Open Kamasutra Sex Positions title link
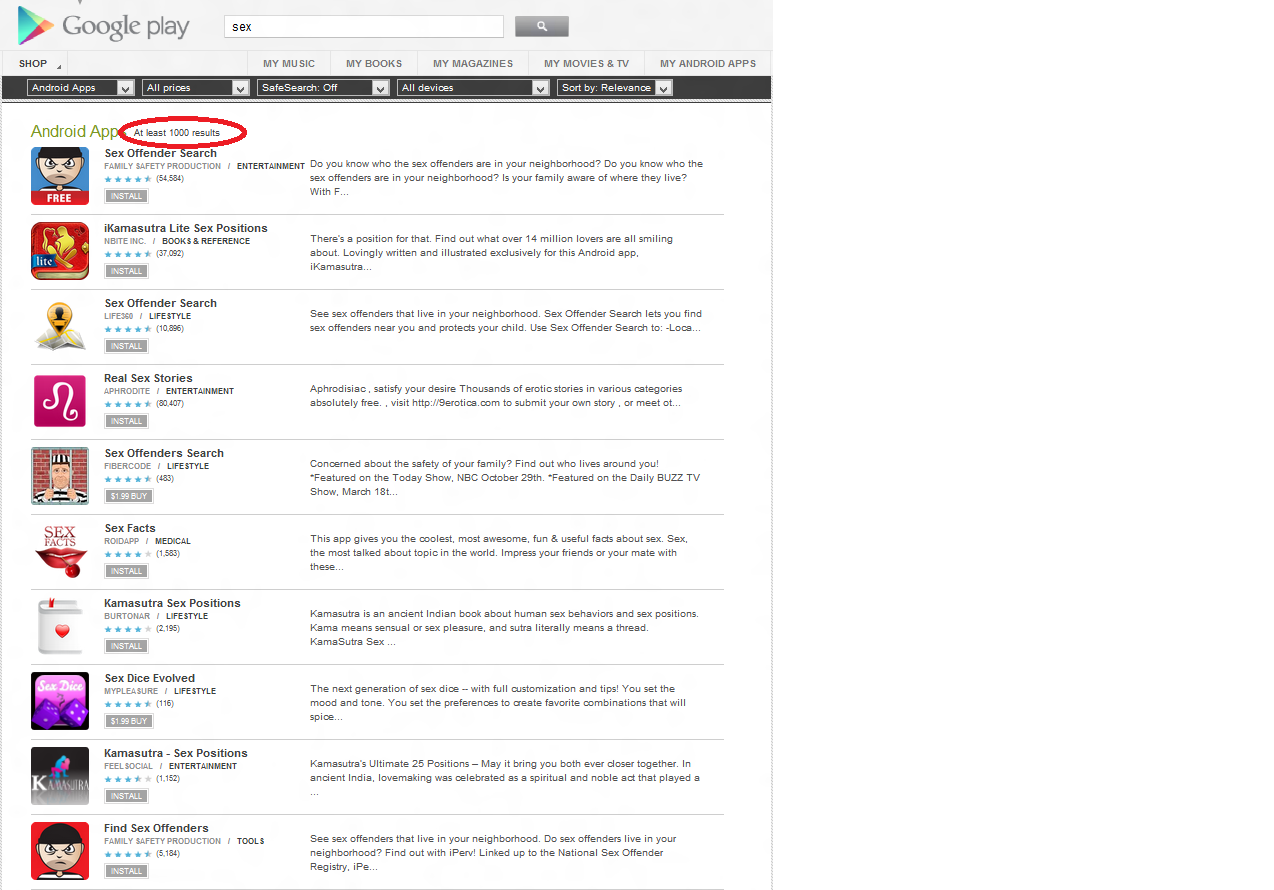Viewport: 1274px width, 890px height. click(x=172, y=603)
